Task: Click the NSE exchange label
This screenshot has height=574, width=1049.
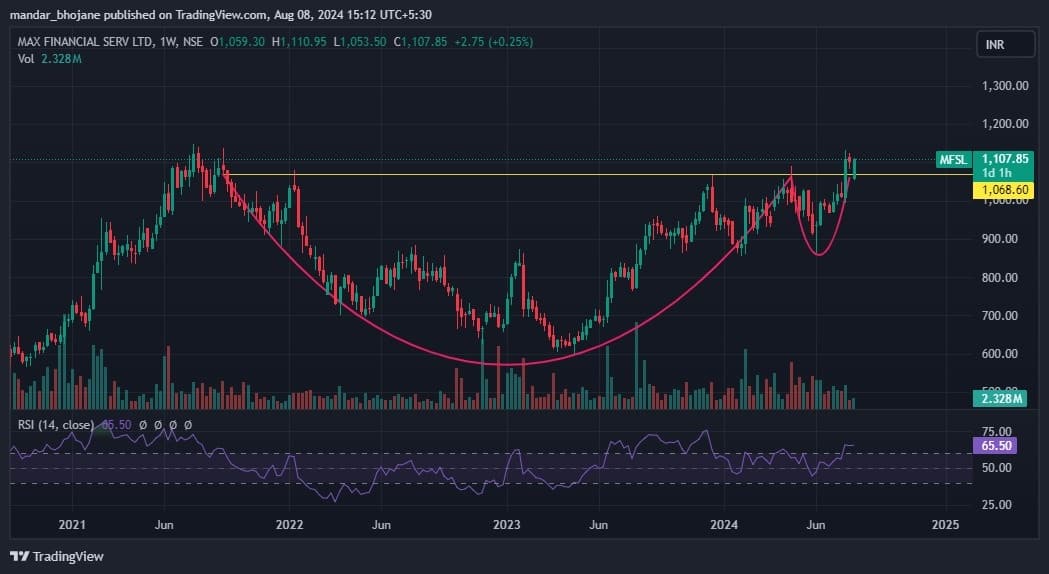Action: click(193, 41)
